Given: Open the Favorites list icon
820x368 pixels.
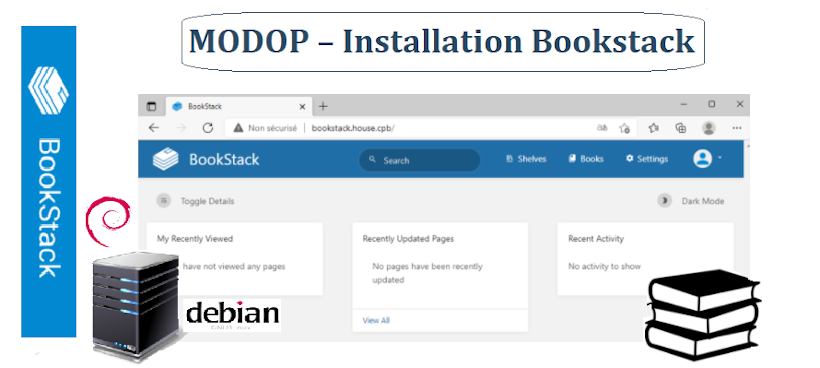Looking at the screenshot, I should coord(653,128).
